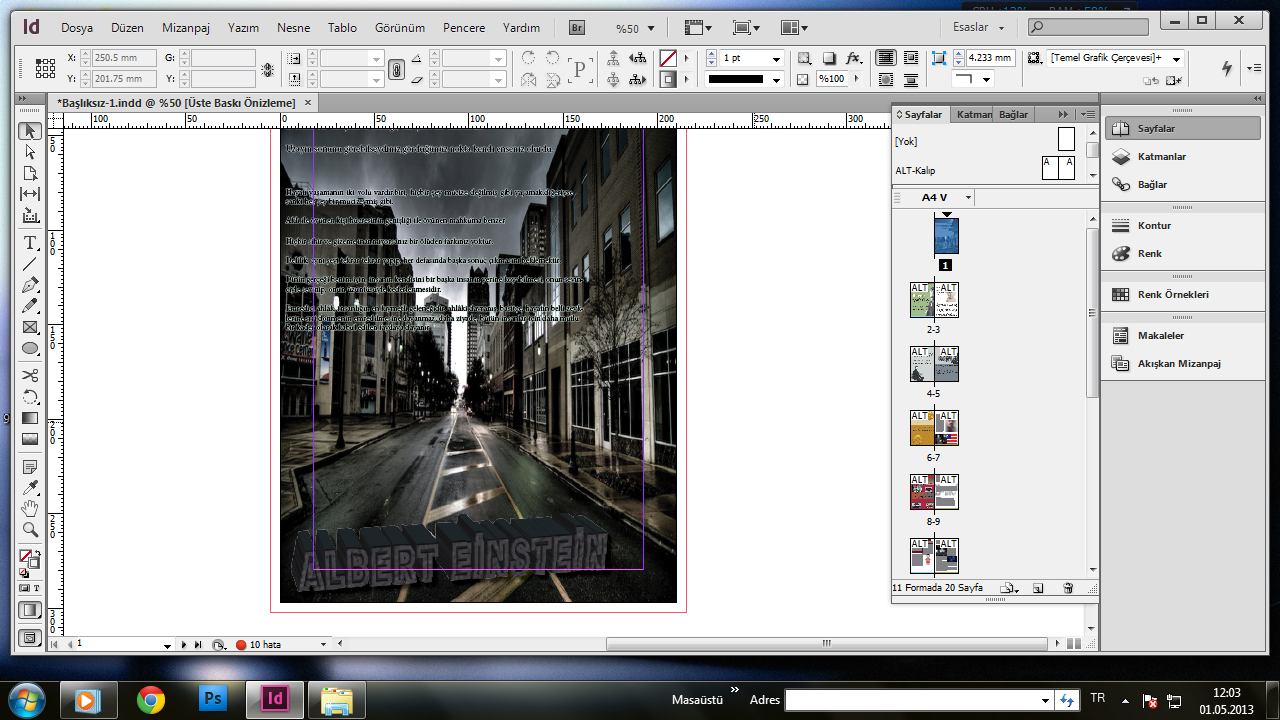Open the preflight 10 hata dropdown
The image size is (1280, 720).
click(x=323, y=645)
